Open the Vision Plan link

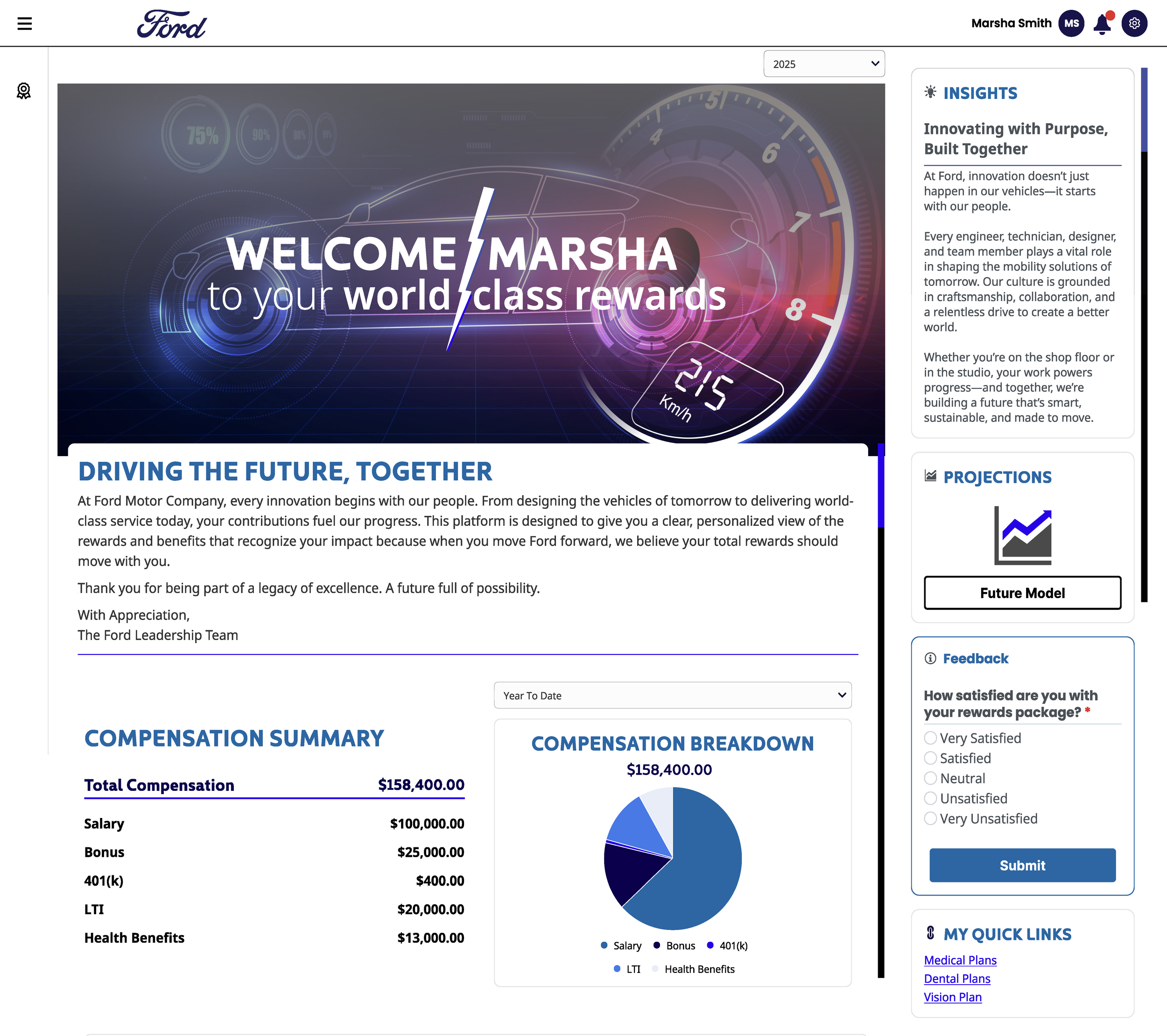(x=952, y=997)
